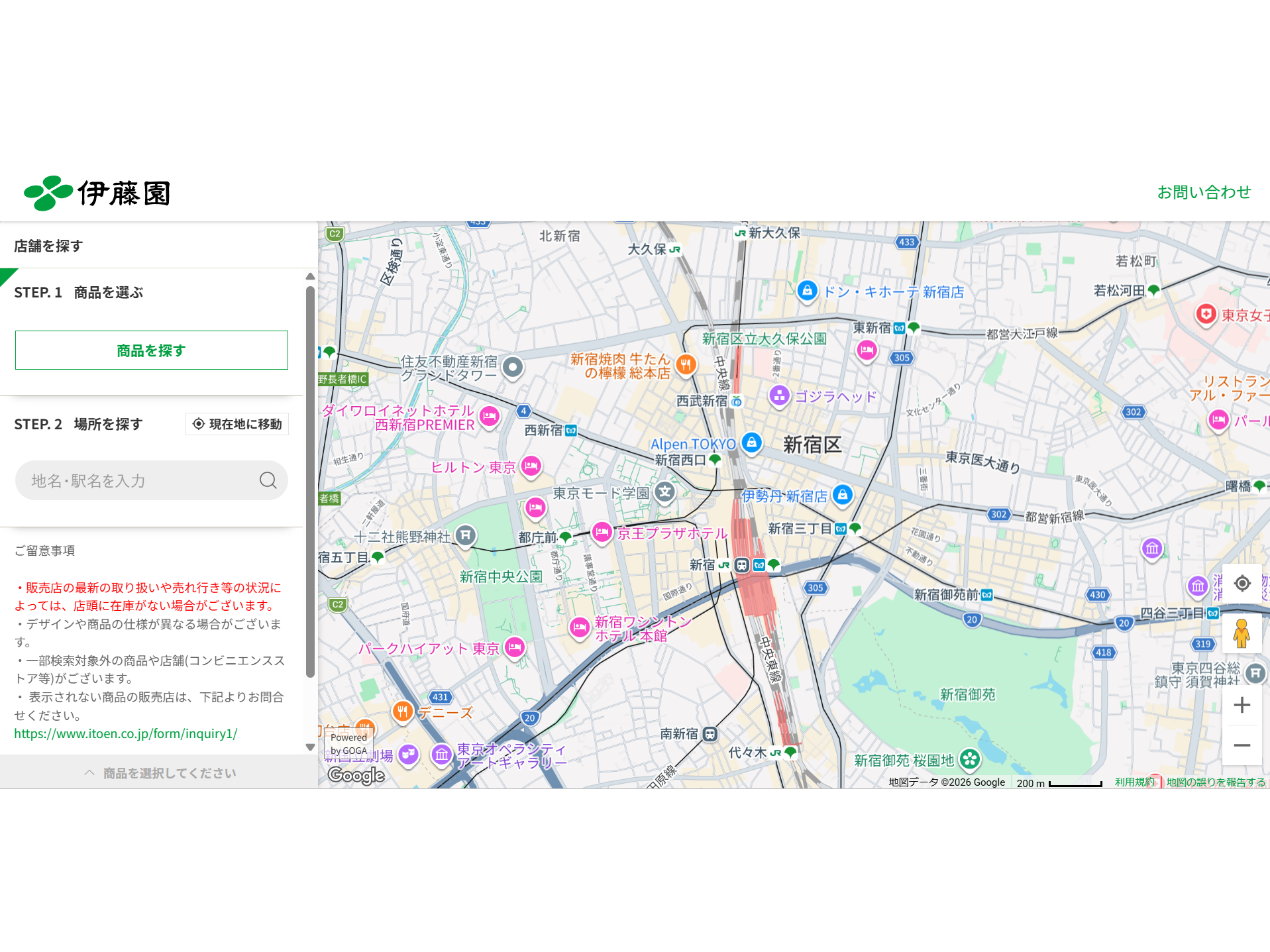Viewport: 1270px width, 952px height.
Task: Click 現在地に移動 button
Action: pyautogui.click(x=237, y=424)
